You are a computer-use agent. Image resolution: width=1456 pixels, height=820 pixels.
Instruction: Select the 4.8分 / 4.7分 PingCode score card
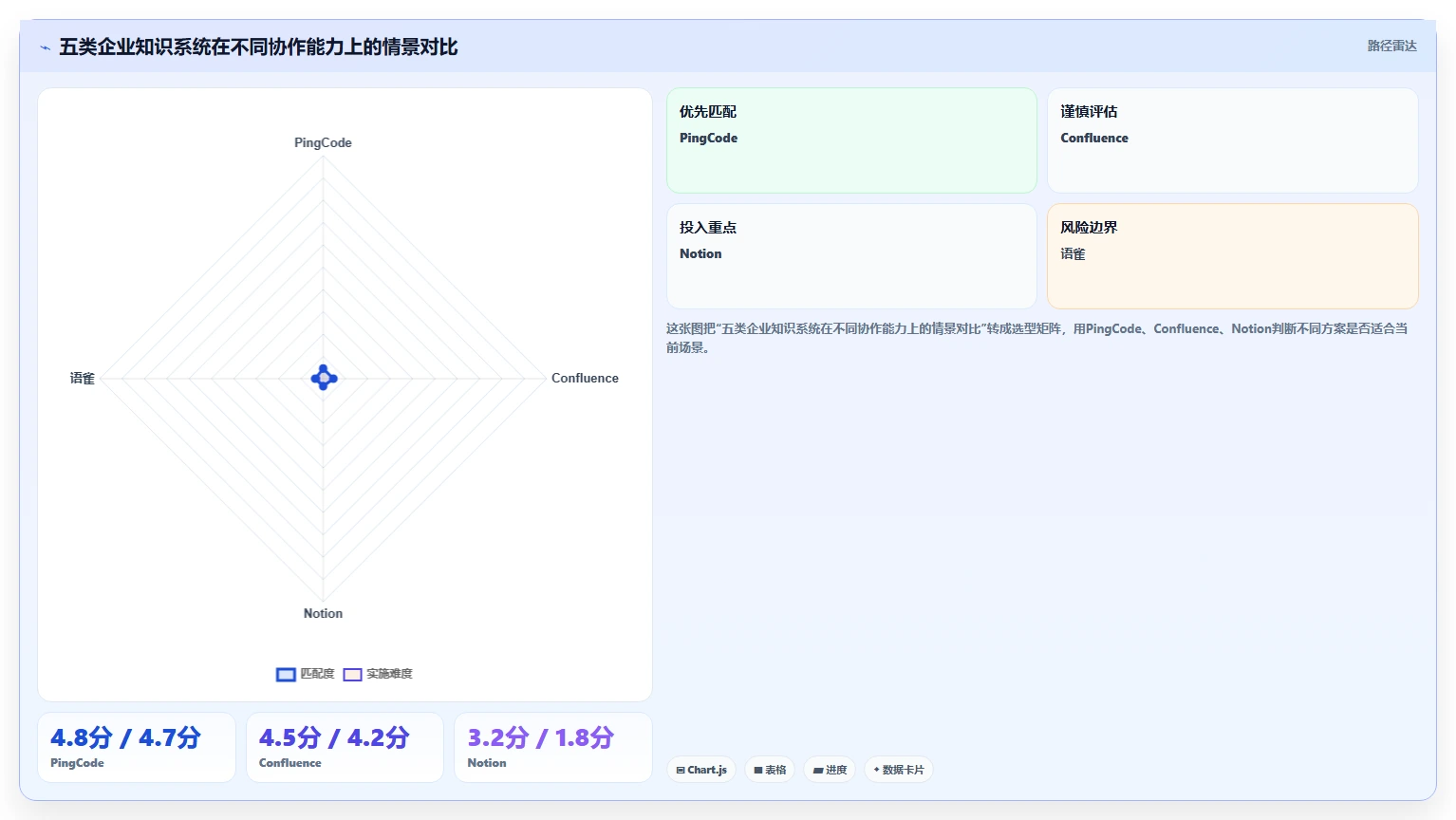[137, 748]
